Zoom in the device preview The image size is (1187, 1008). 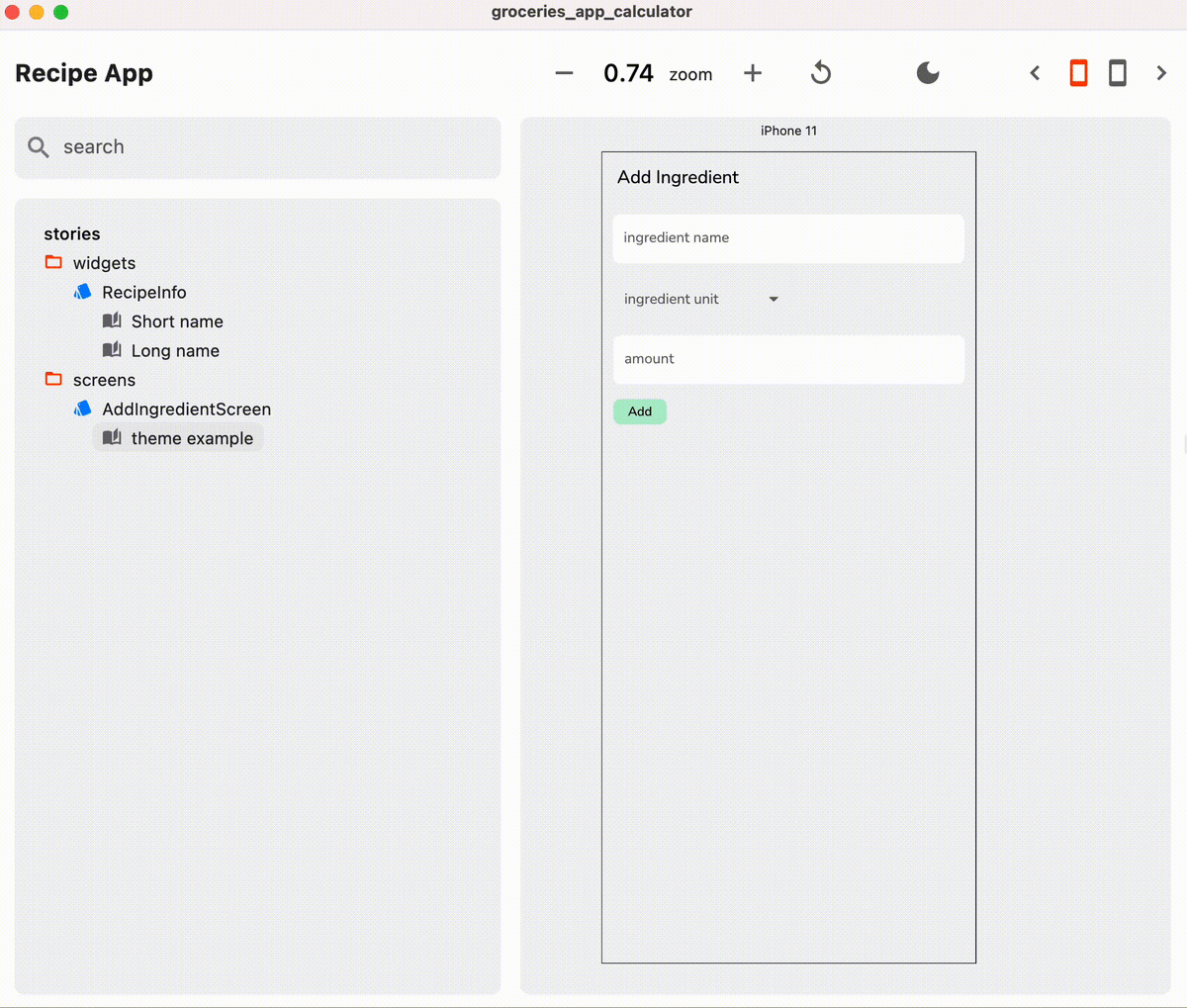point(753,72)
